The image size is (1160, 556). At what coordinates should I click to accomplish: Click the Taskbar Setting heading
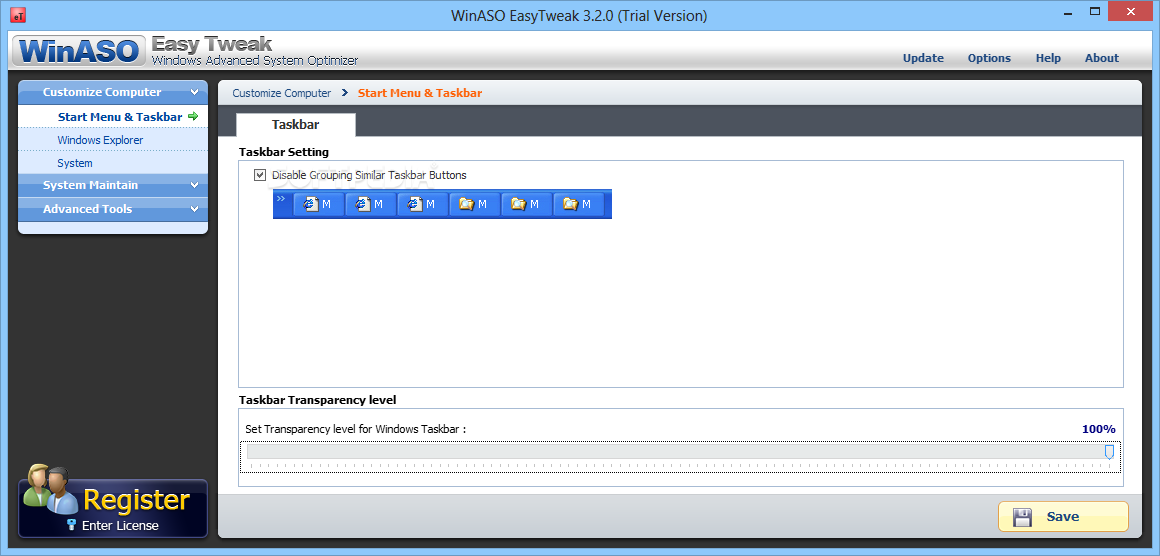coord(284,152)
